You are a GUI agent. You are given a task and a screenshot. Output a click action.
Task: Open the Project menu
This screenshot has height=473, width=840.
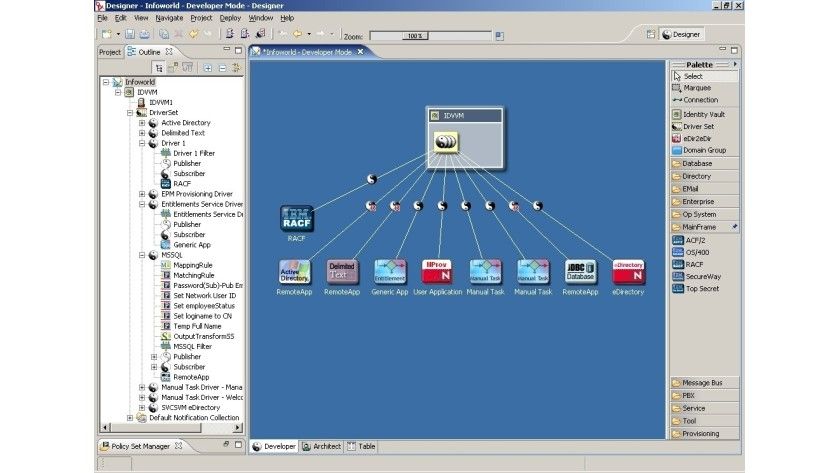201,18
